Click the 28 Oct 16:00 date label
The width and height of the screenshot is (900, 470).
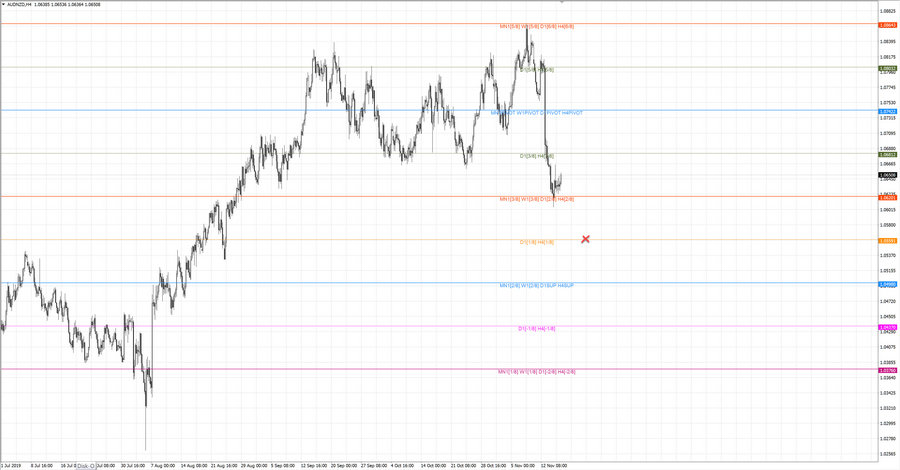coord(494,466)
